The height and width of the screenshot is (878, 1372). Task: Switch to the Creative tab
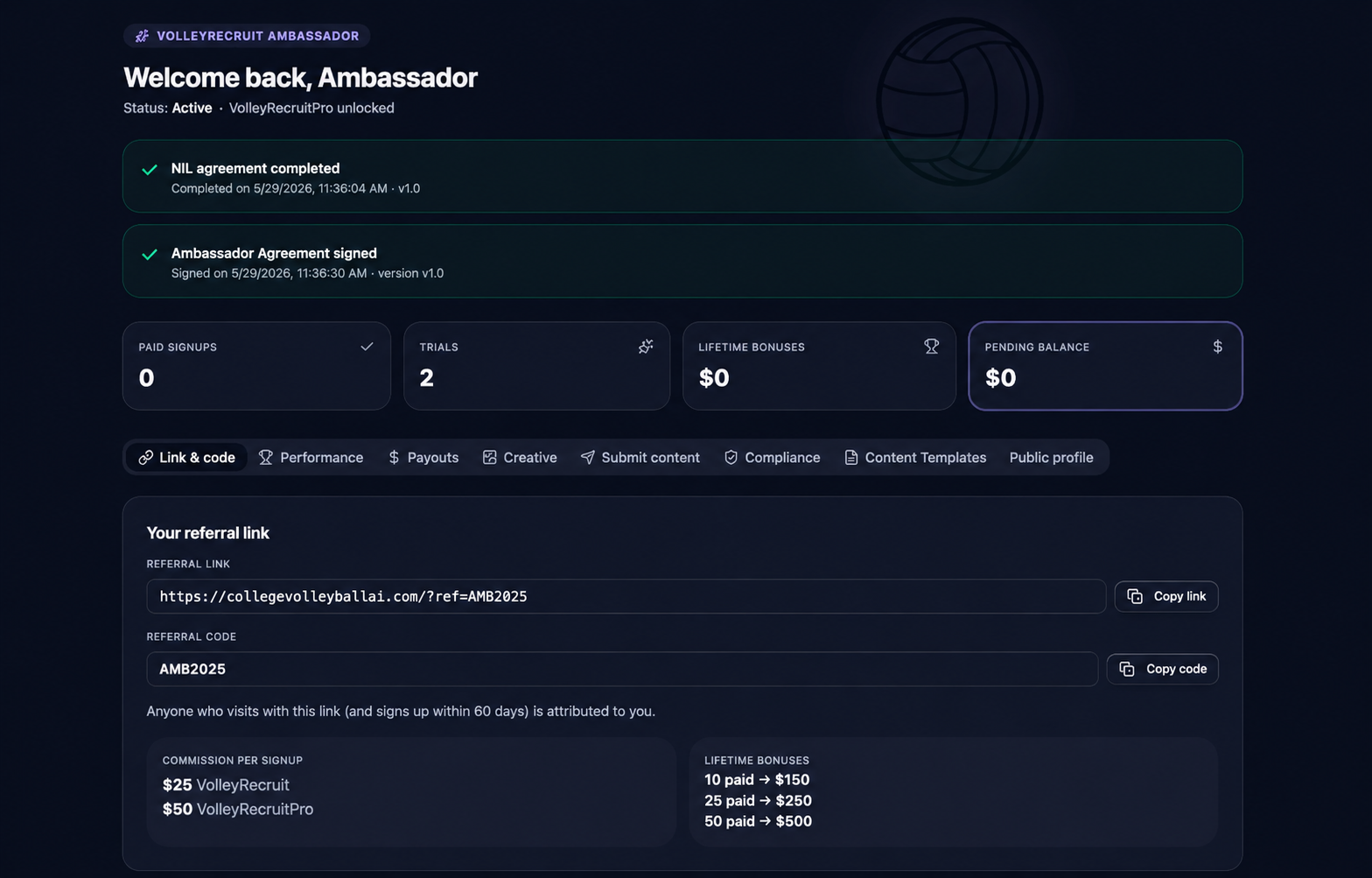520,457
